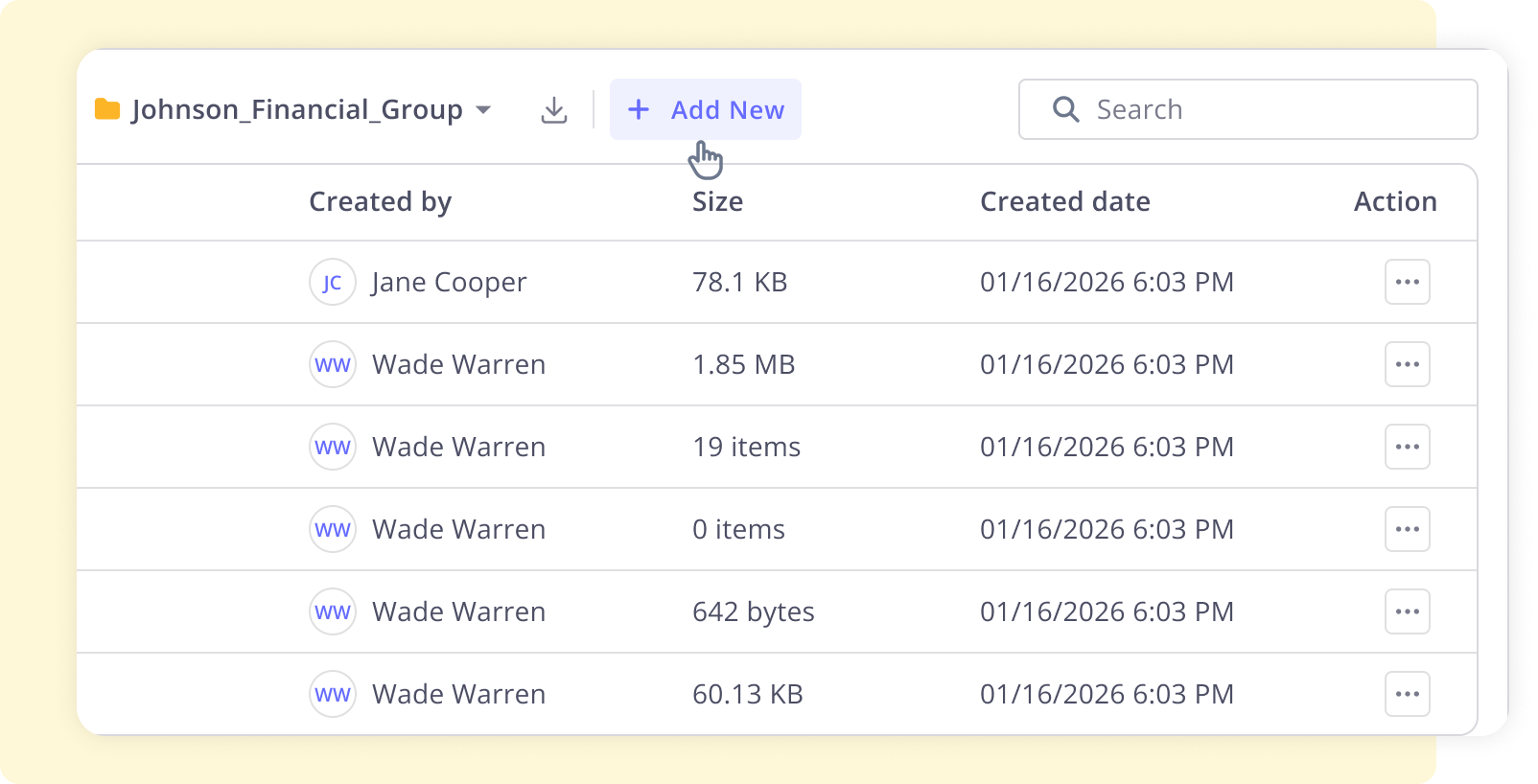Click the created date in 1.85 MB row
Image resolution: width=1538 pixels, height=784 pixels.
pyautogui.click(x=1107, y=364)
